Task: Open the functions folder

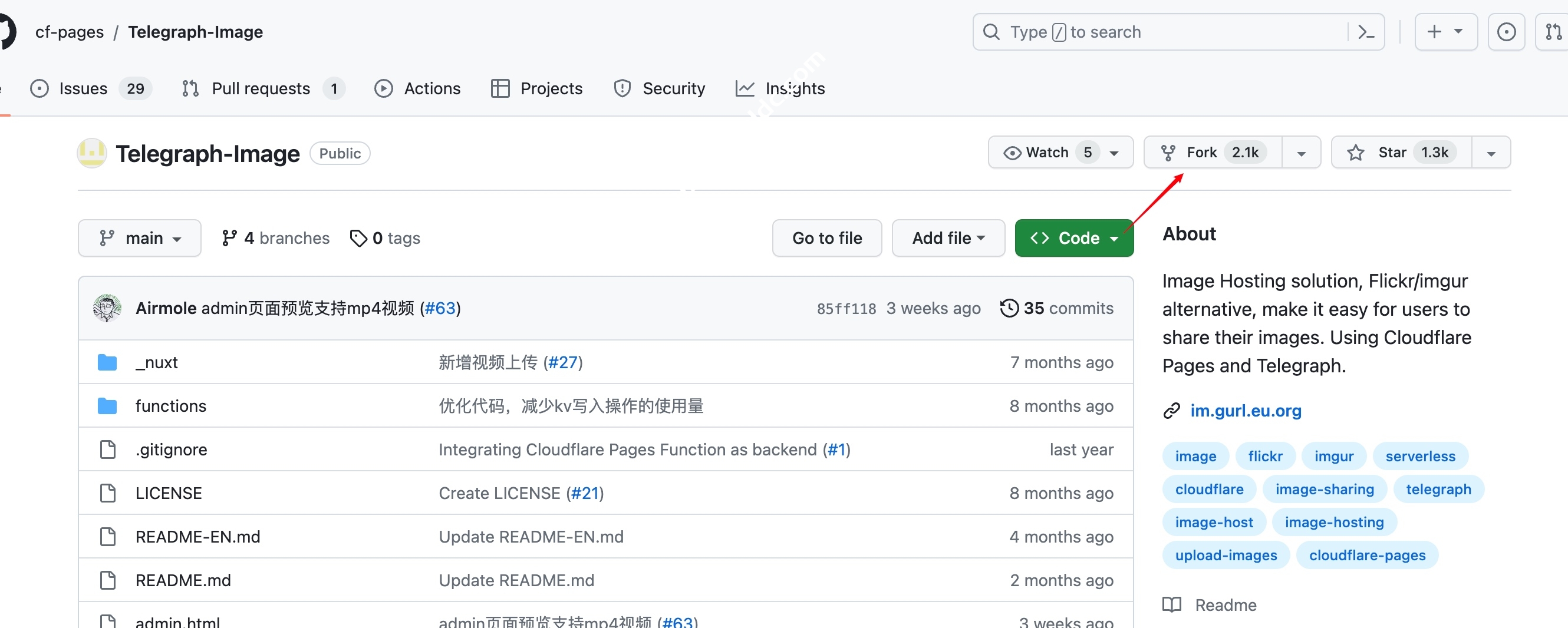Action: (170, 406)
